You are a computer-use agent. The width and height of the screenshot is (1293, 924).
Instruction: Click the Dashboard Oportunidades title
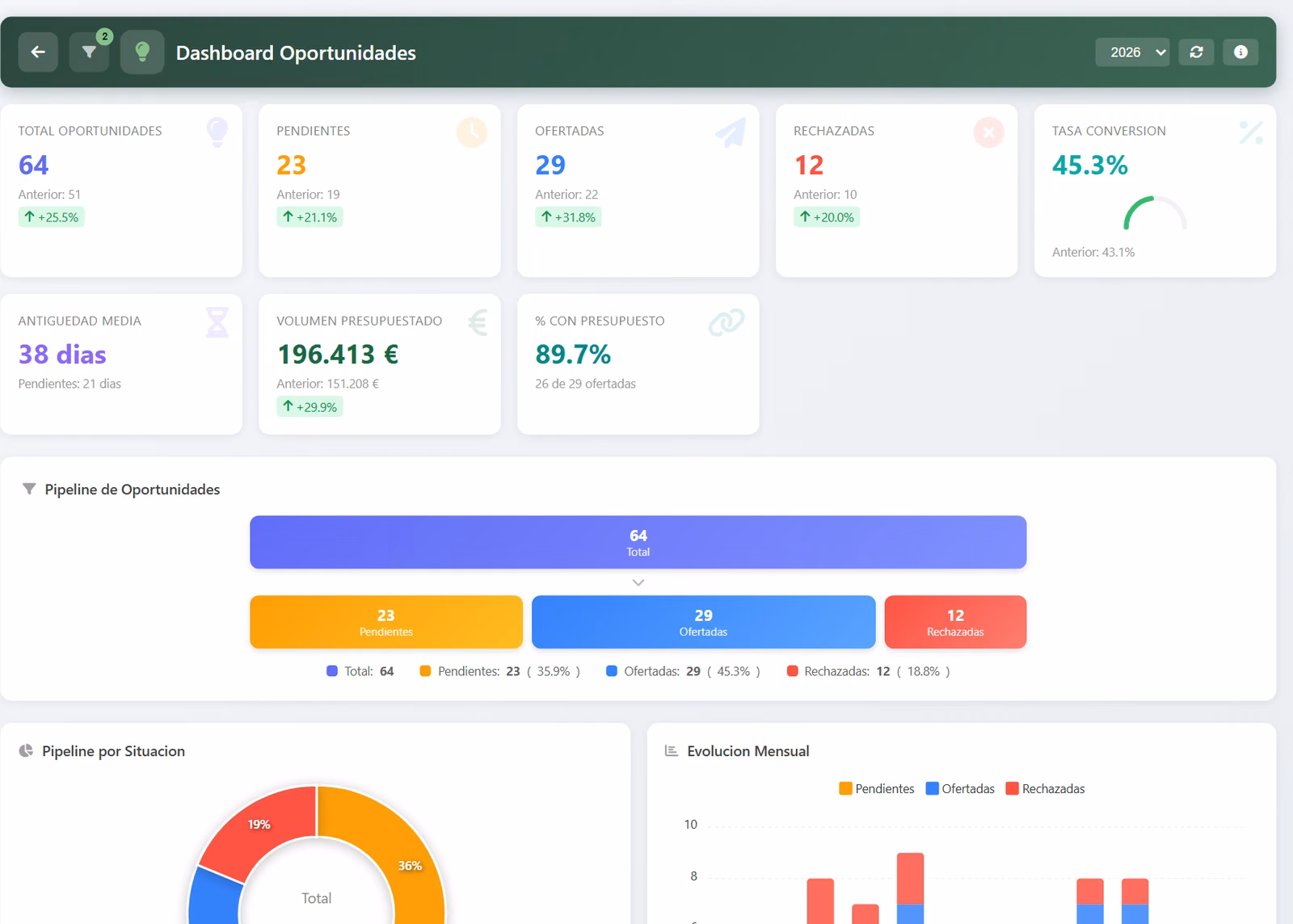coord(296,53)
